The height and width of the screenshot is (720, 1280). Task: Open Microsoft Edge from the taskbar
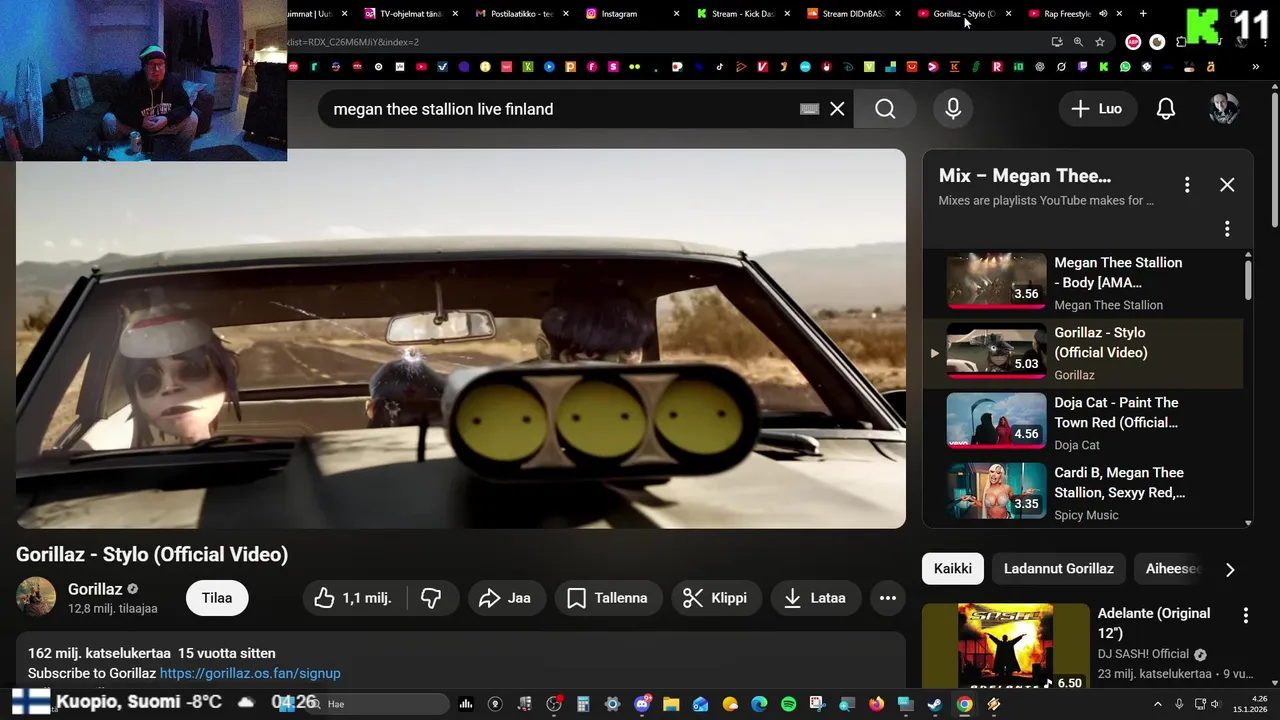(759, 704)
